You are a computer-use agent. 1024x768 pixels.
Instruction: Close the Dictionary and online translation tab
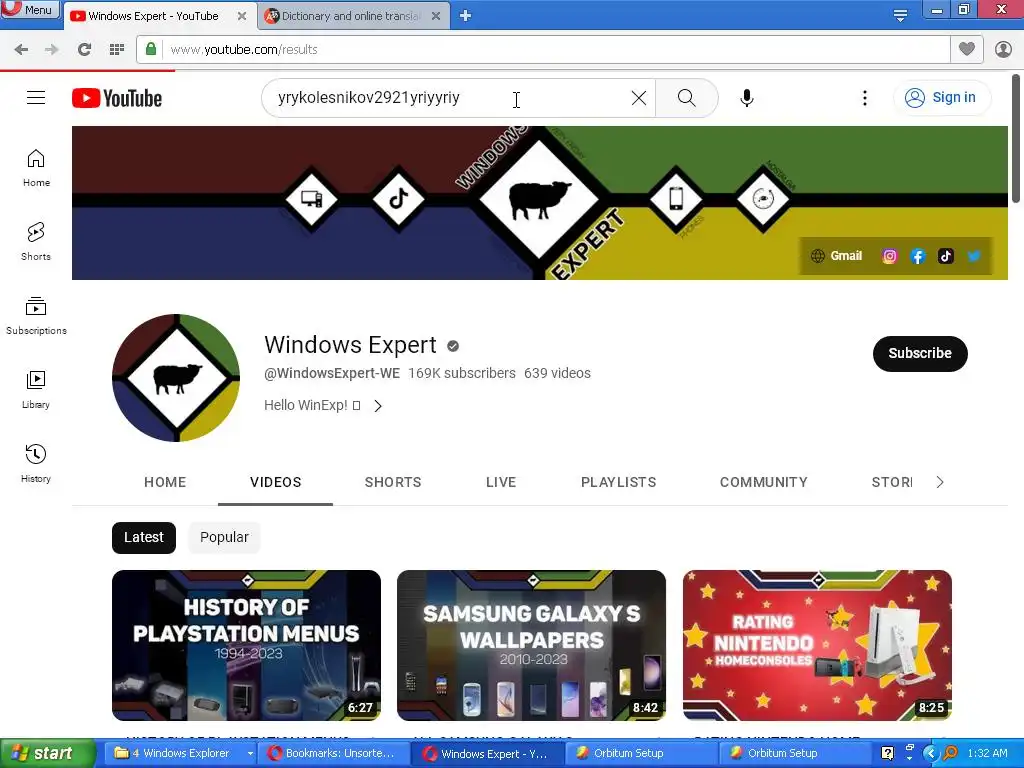[436, 16]
